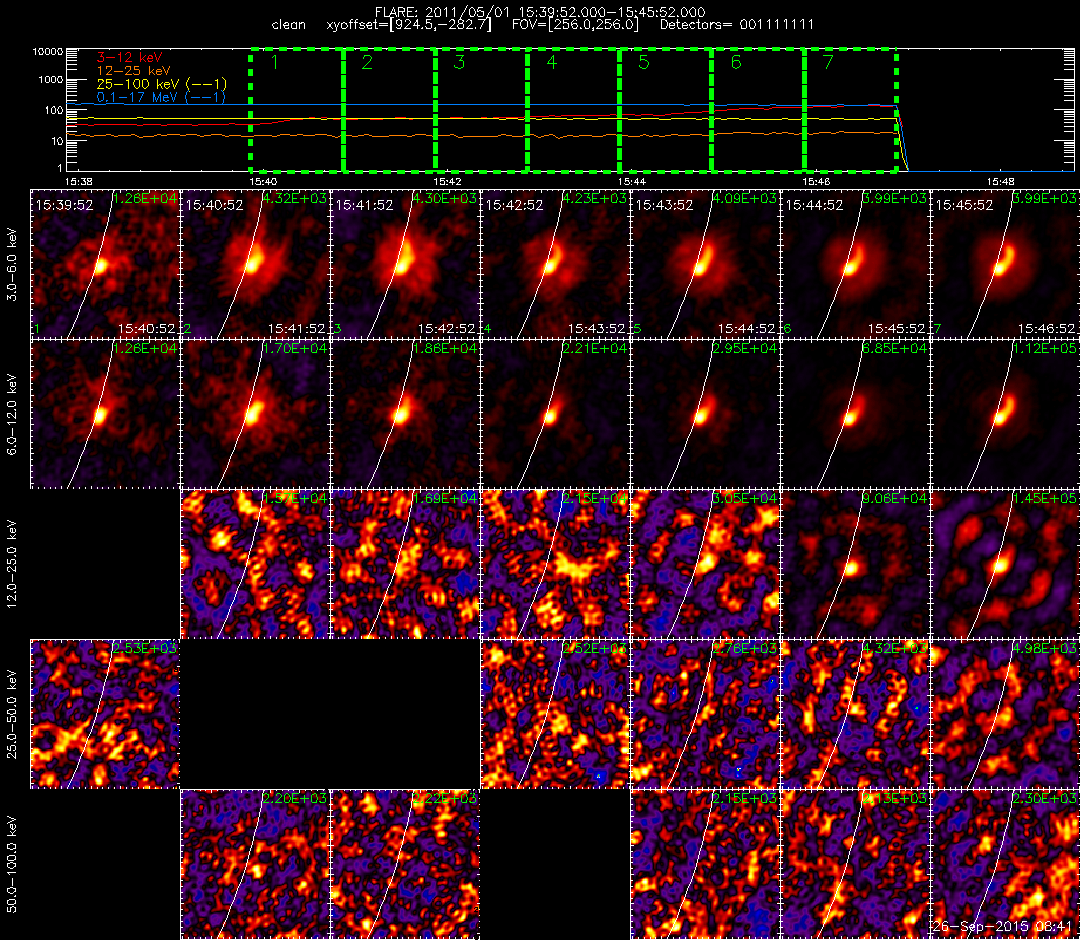
Task: Pick the 6.0-12.0 keV image with peak 1.12E+05
Action: tap(1006, 415)
